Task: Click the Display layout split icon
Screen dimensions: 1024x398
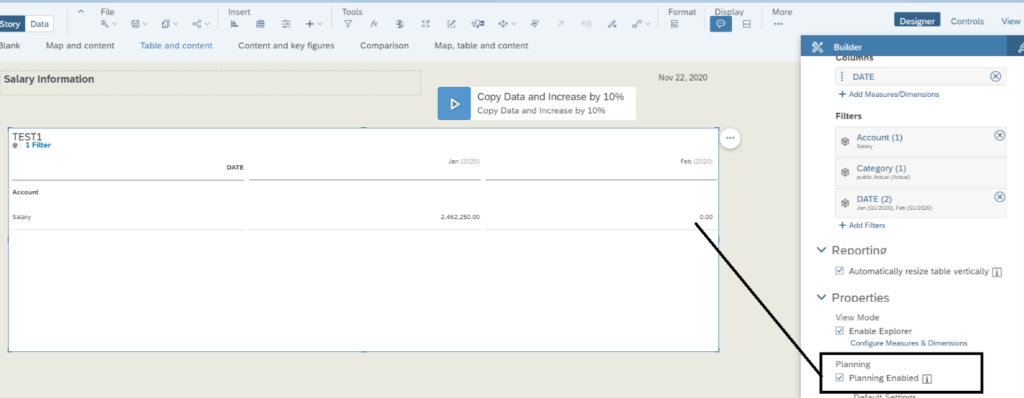Action: click(747, 24)
